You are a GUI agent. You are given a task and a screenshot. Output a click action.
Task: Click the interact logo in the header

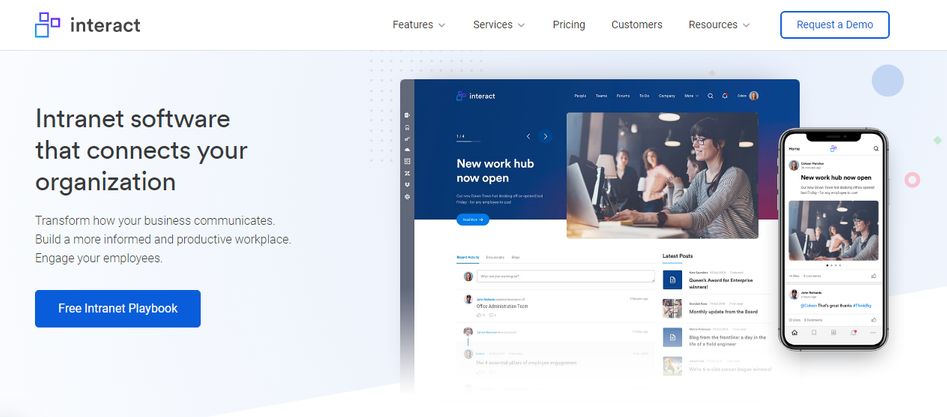tap(88, 25)
